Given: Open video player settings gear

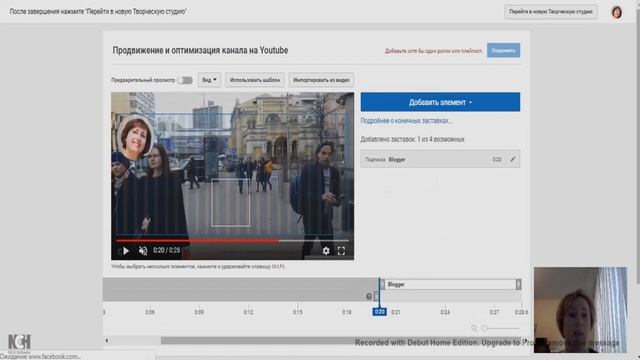Looking at the screenshot, I should 326,251.
